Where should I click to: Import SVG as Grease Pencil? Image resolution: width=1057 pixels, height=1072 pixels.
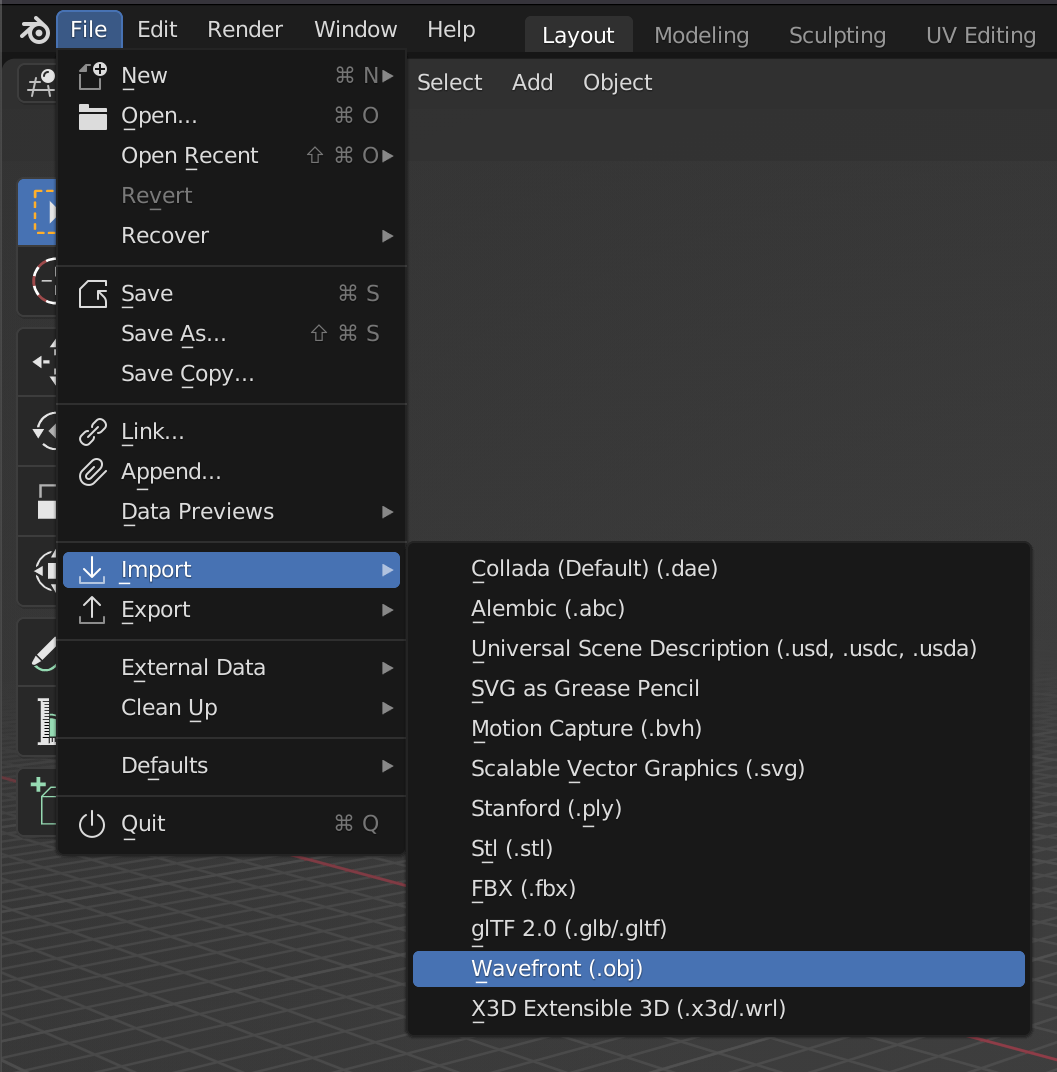tap(719, 688)
